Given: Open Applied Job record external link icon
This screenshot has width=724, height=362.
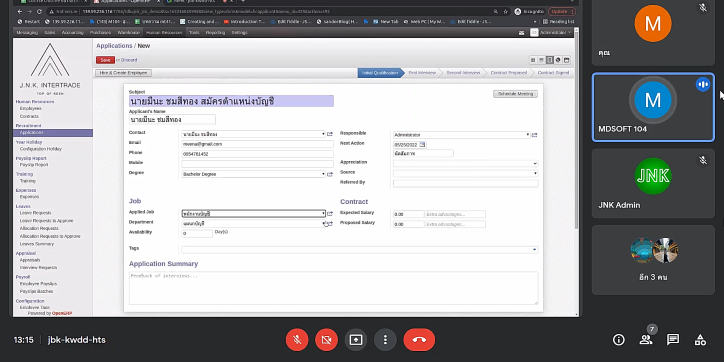Looking at the screenshot, I should point(330,214).
